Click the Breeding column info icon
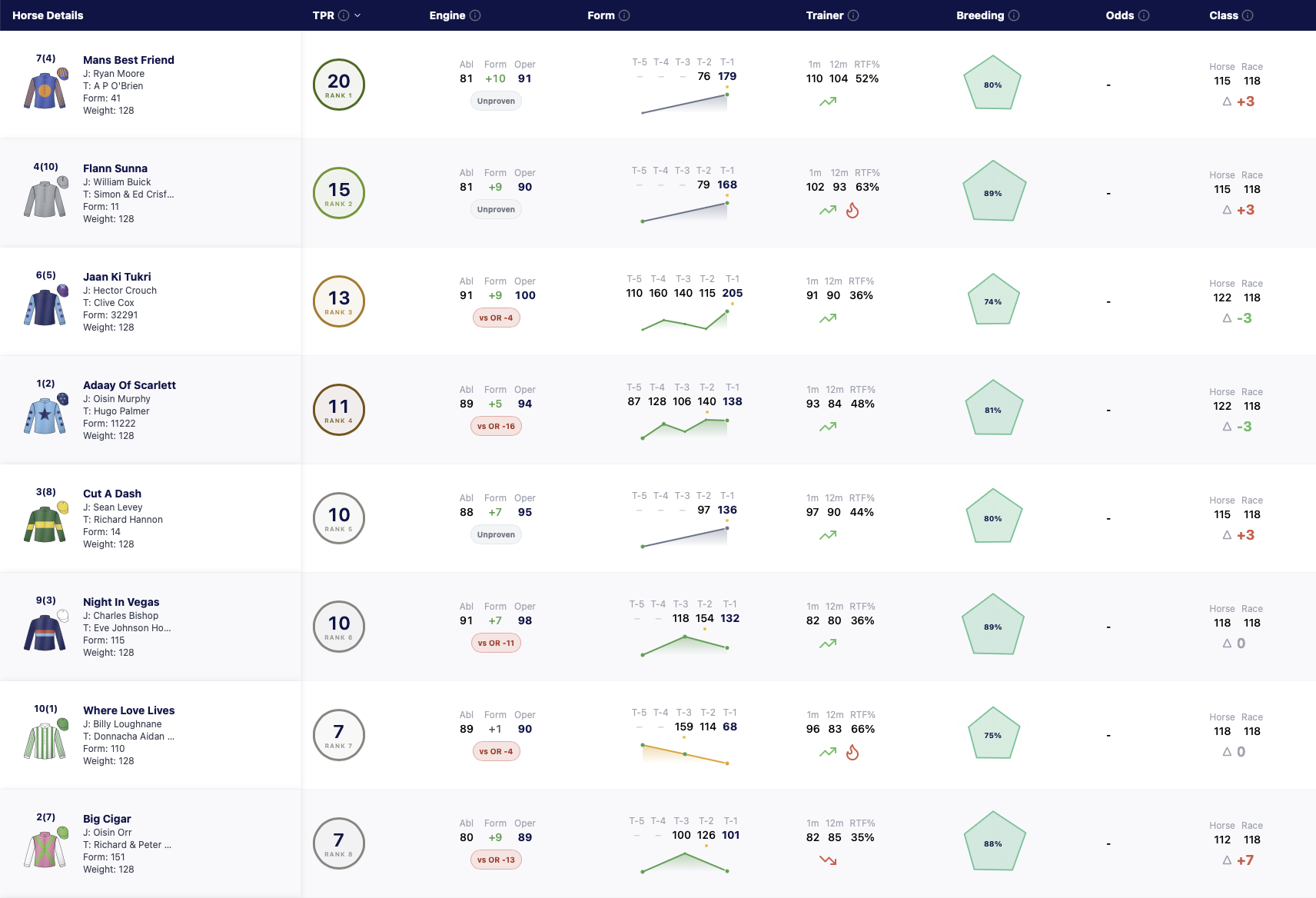The width and height of the screenshot is (1316, 898). (x=1014, y=15)
